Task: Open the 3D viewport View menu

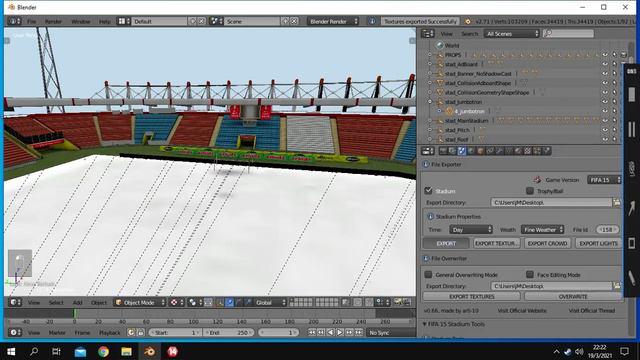Action: tap(34, 302)
